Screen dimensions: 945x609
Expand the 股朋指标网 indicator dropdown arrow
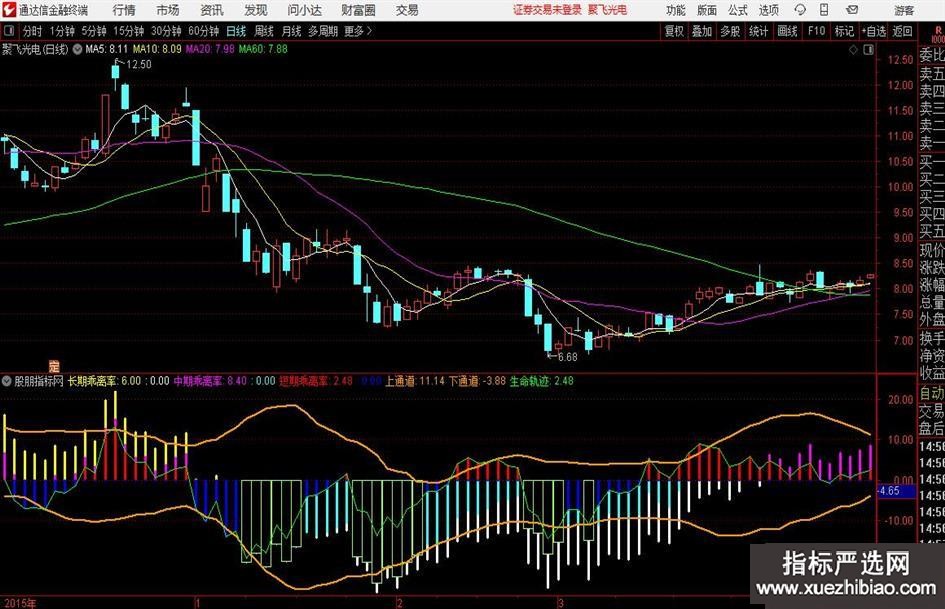[x=7, y=381]
